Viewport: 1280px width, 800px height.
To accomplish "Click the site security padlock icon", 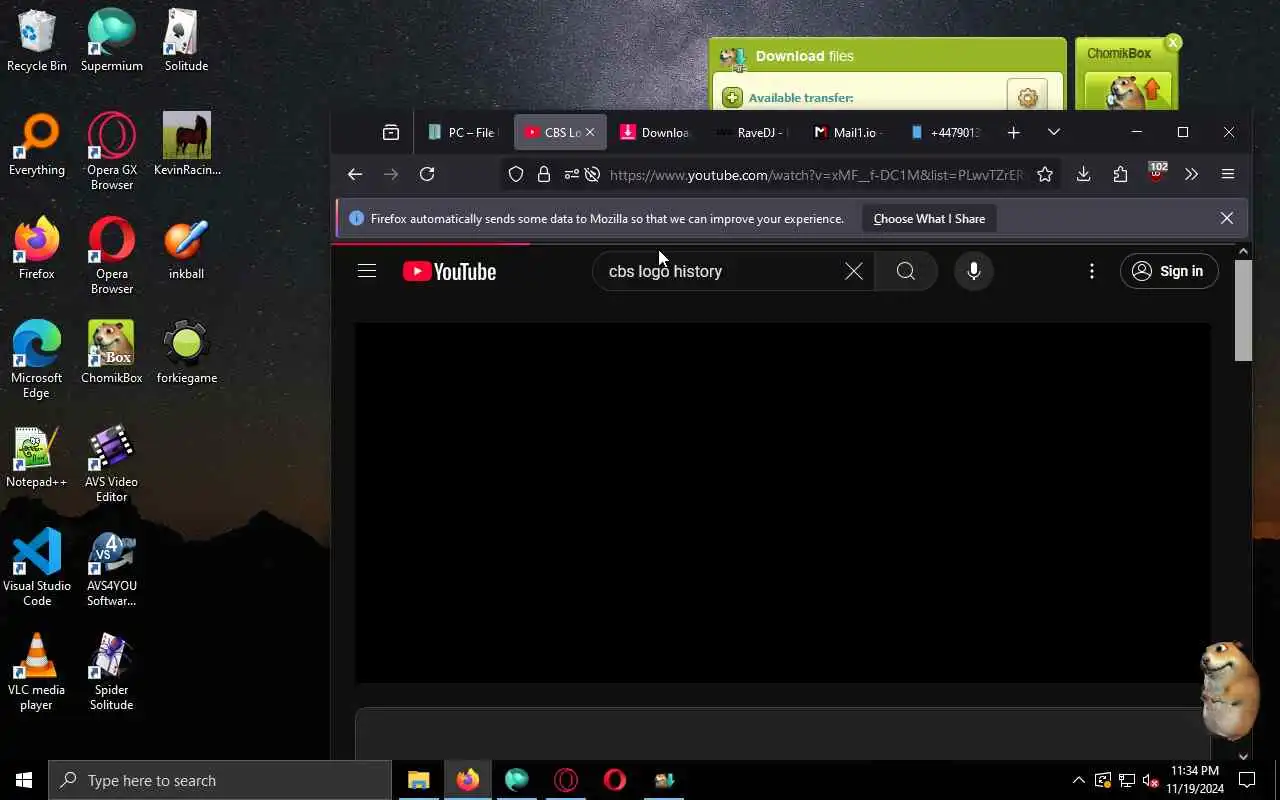I will [x=544, y=174].
